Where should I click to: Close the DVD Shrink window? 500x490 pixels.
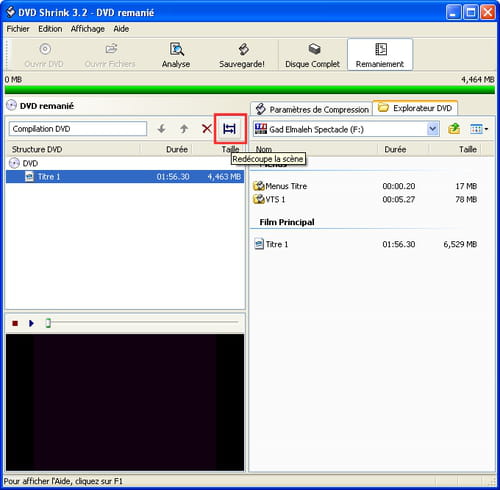pyautogui.click(x=488, y=13)
